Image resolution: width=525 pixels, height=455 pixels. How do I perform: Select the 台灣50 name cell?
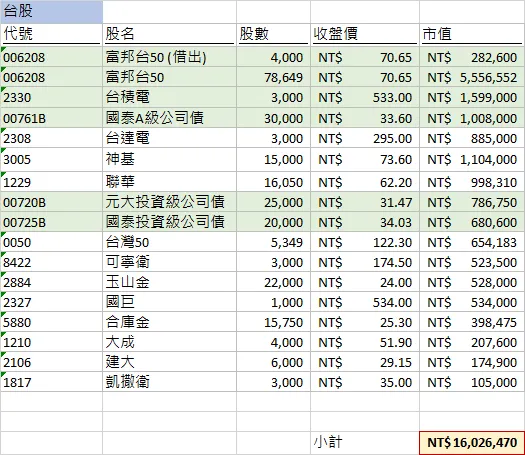tap(169, 242)
